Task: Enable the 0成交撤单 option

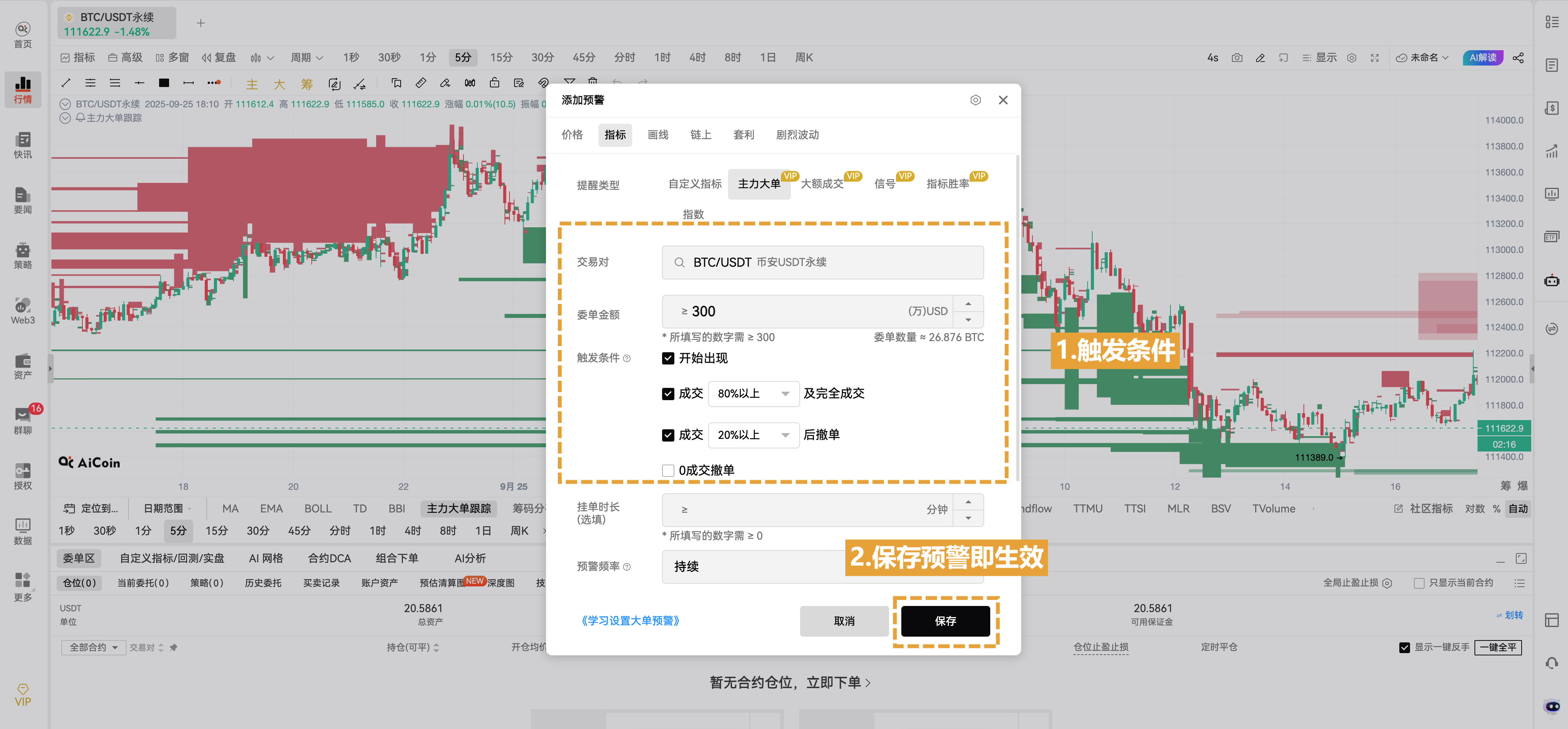Action: [668, 470]
